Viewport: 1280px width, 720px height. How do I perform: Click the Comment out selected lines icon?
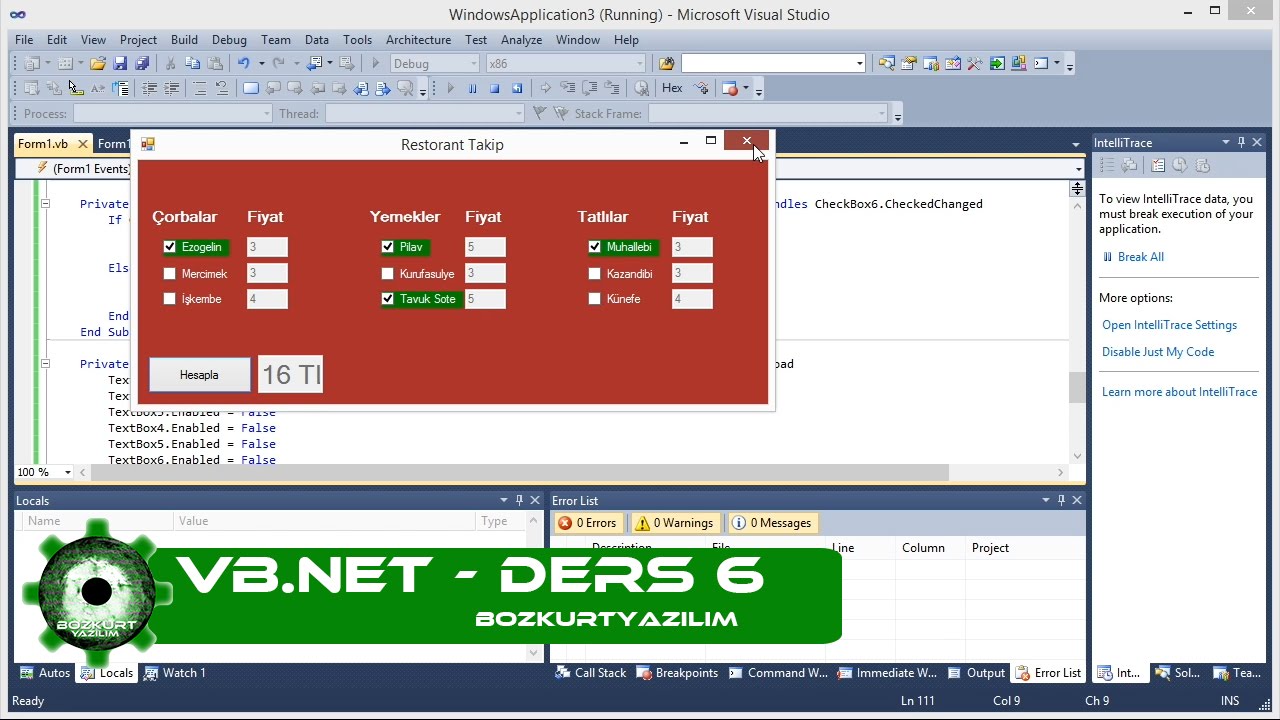tap(200, 88)
